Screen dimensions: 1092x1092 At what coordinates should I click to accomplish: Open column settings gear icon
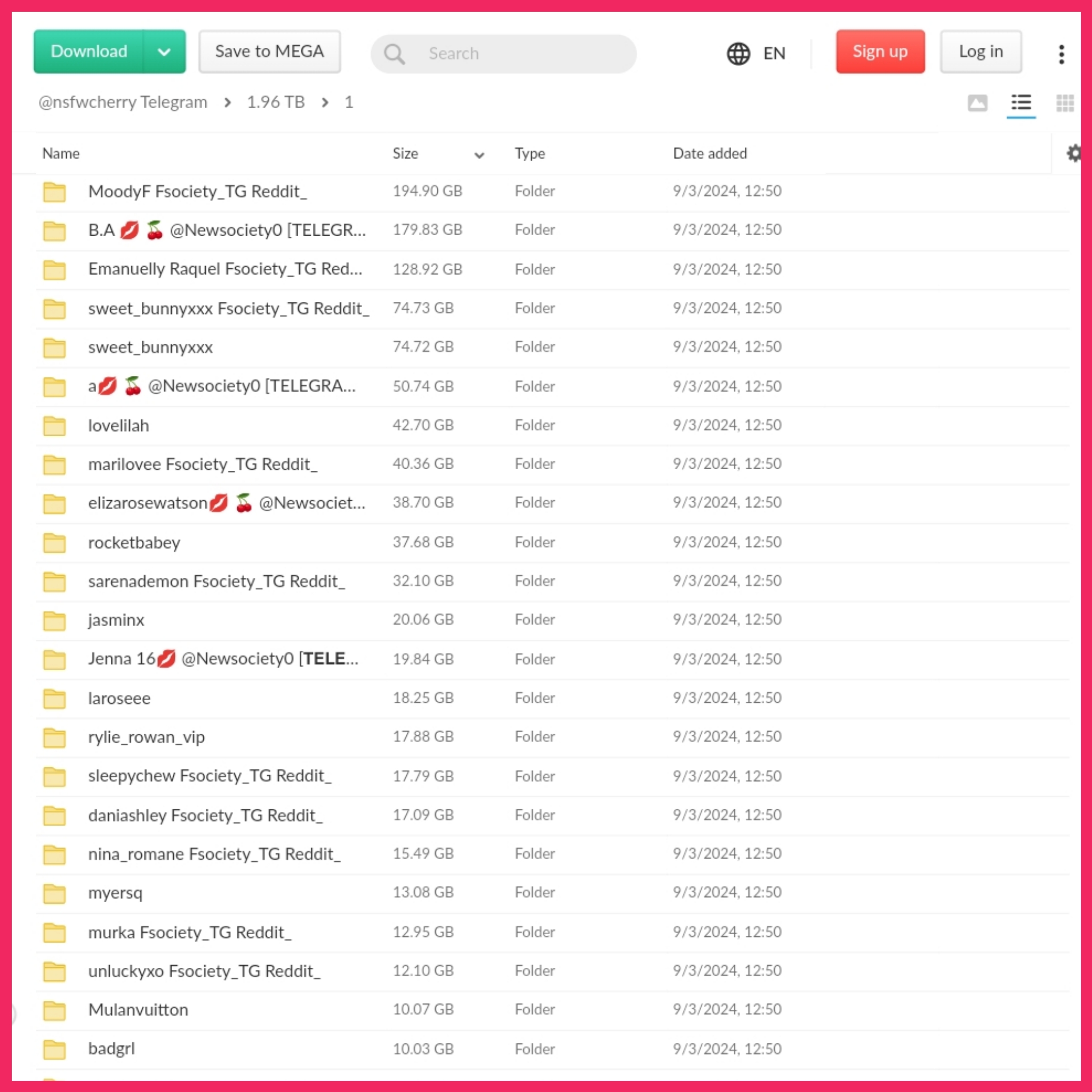coord(1073,154)
